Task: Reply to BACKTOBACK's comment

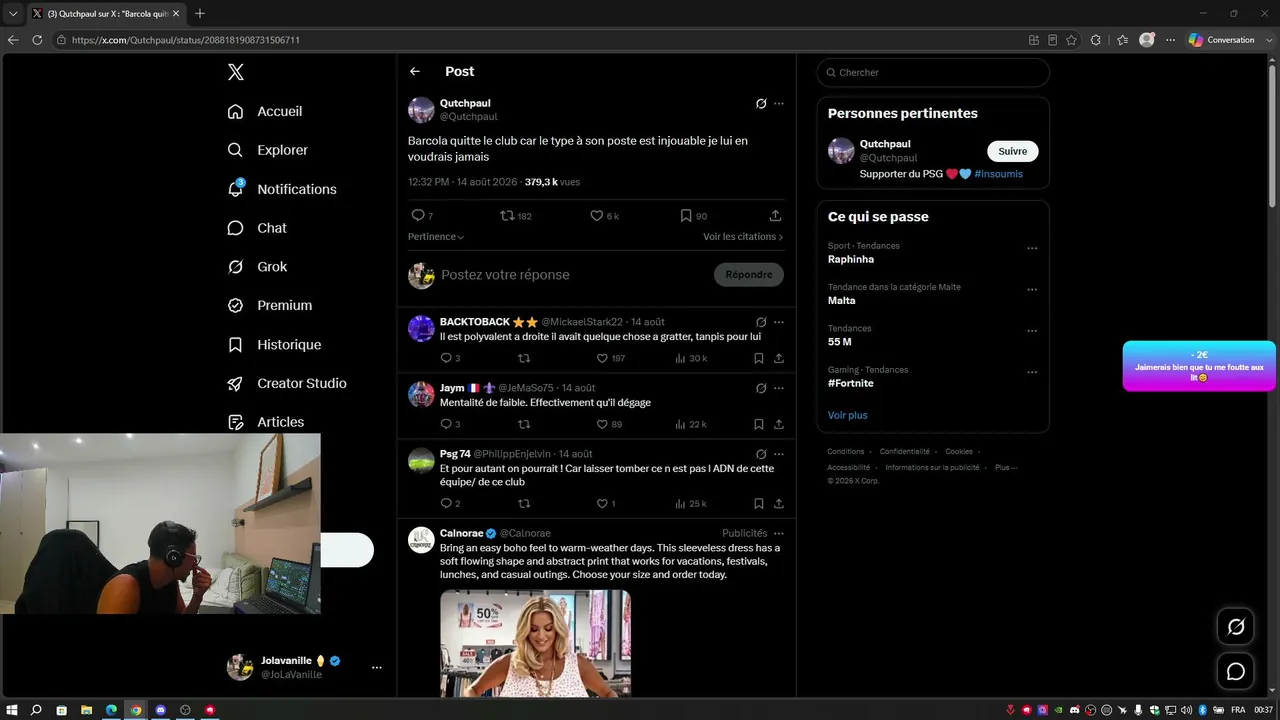Action: [446, 358]
